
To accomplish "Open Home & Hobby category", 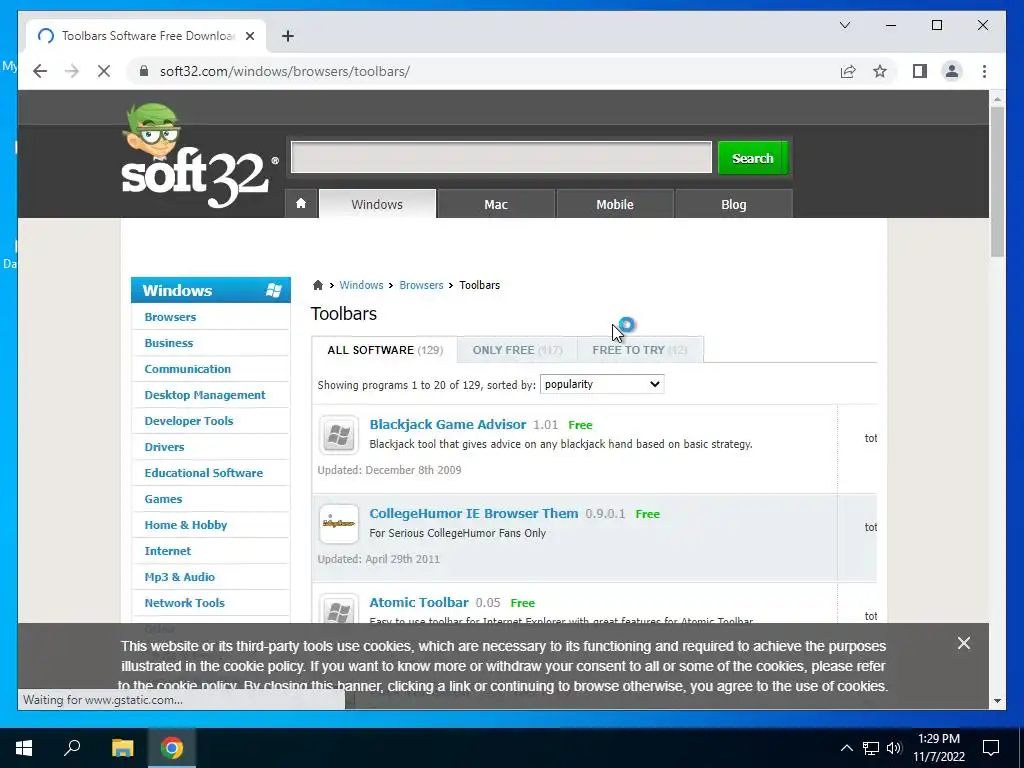I will pos(185,525).
